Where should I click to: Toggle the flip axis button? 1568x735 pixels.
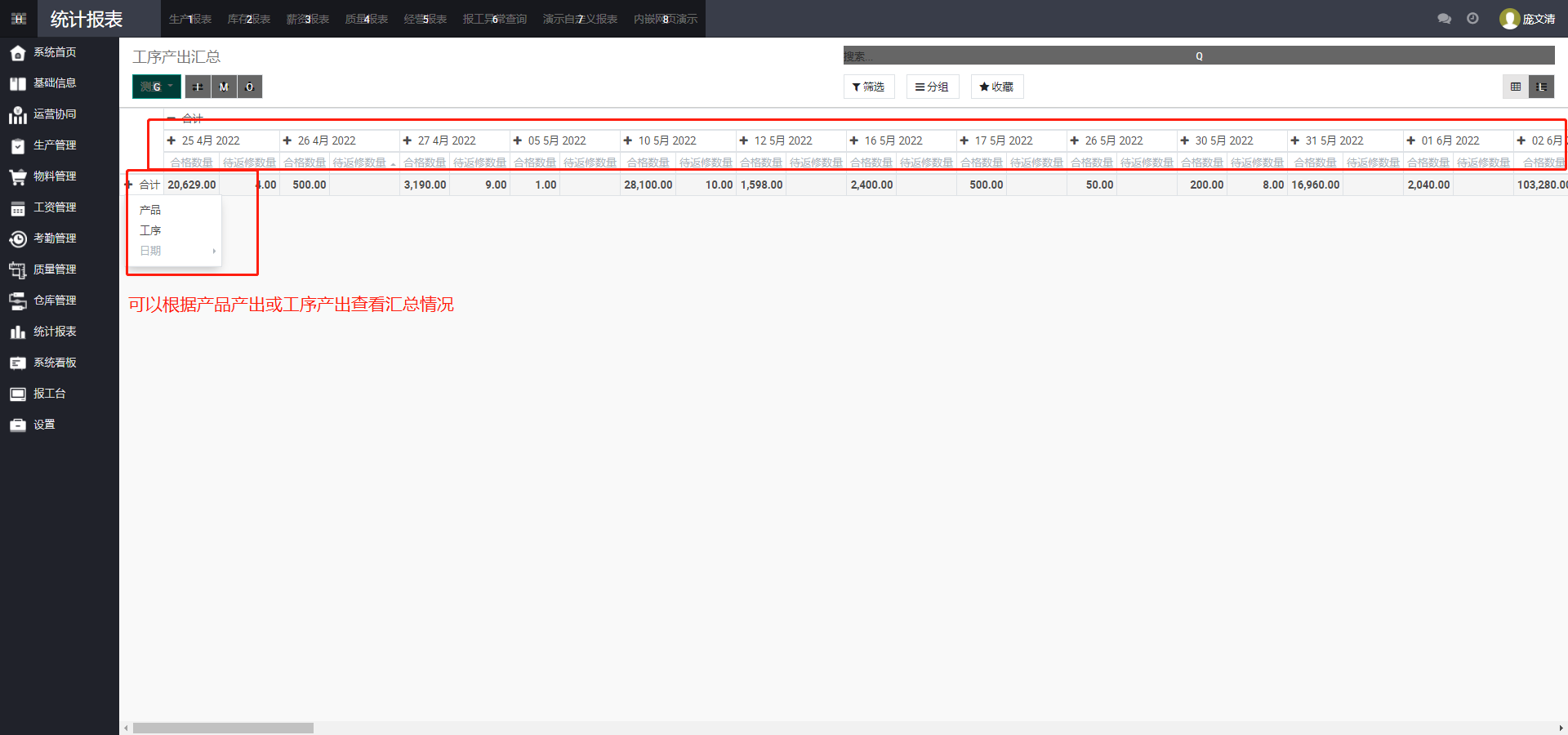(198, 87)
